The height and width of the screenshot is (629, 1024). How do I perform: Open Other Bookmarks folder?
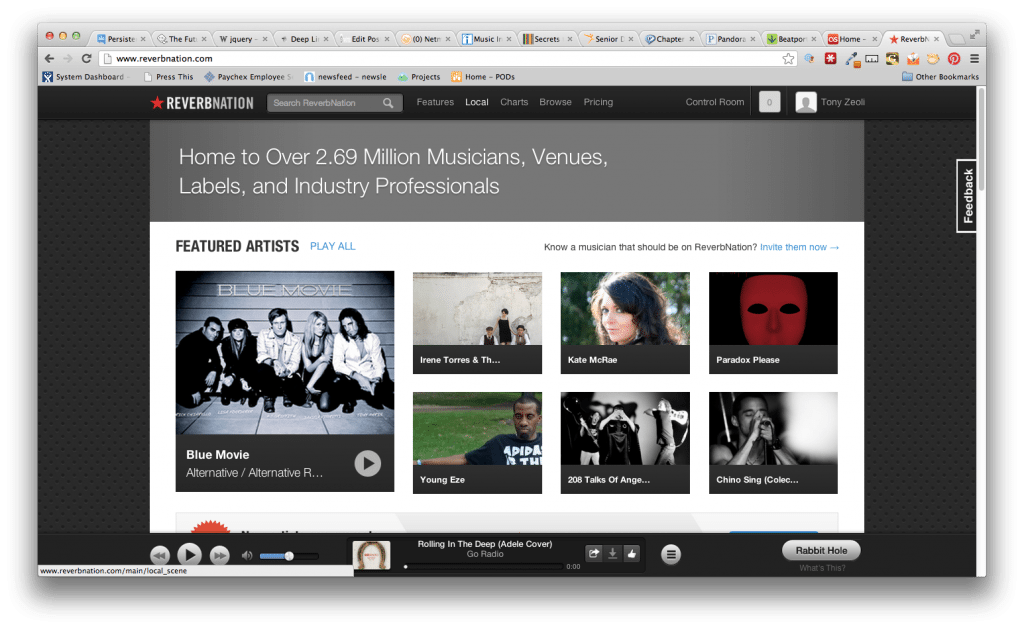point(940,76)
